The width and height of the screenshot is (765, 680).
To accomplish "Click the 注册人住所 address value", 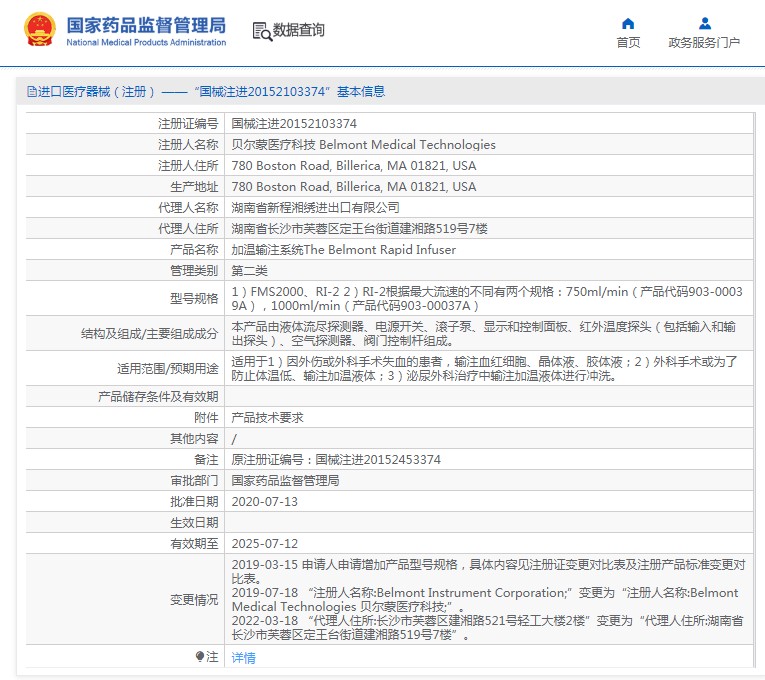I will 354,166.
